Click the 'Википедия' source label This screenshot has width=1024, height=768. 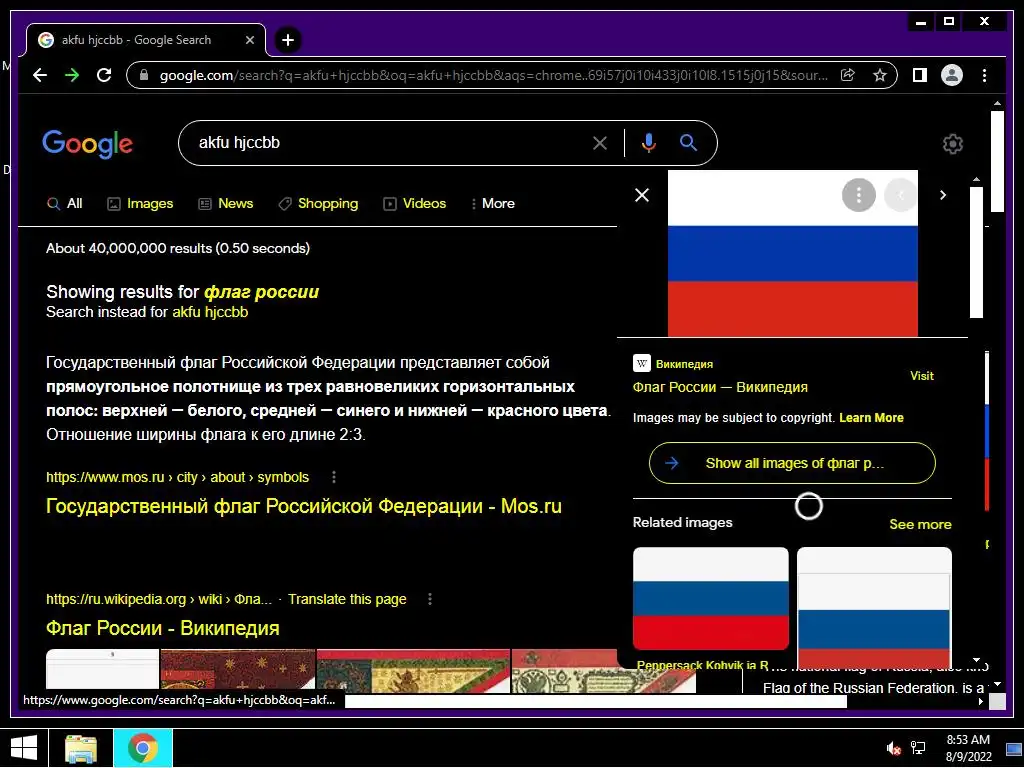(684, 364)
